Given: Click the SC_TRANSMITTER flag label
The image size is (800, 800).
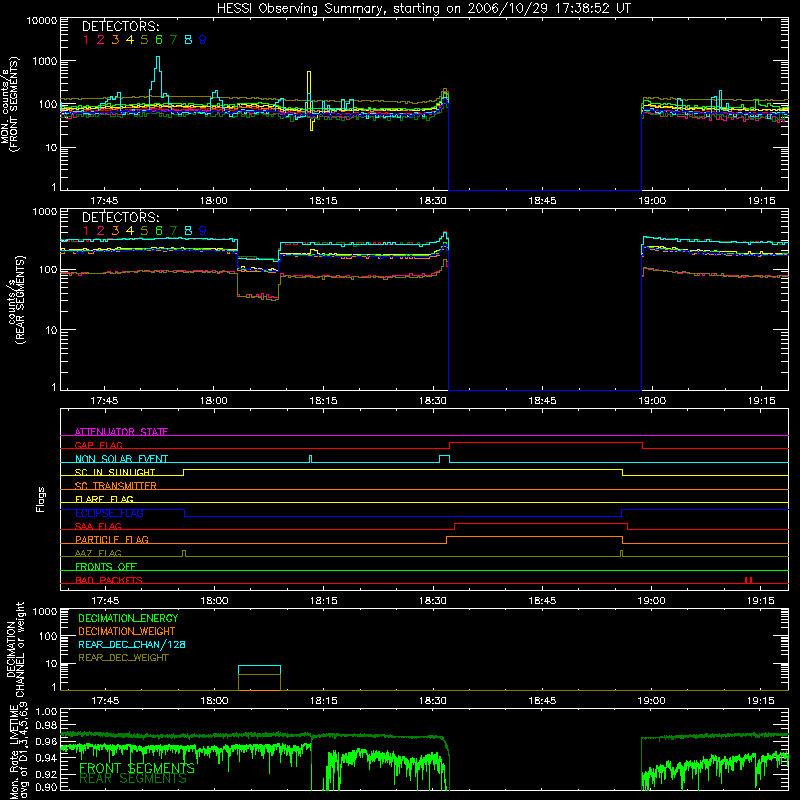Looking at the screenshot, I should [x=115, y=486].
